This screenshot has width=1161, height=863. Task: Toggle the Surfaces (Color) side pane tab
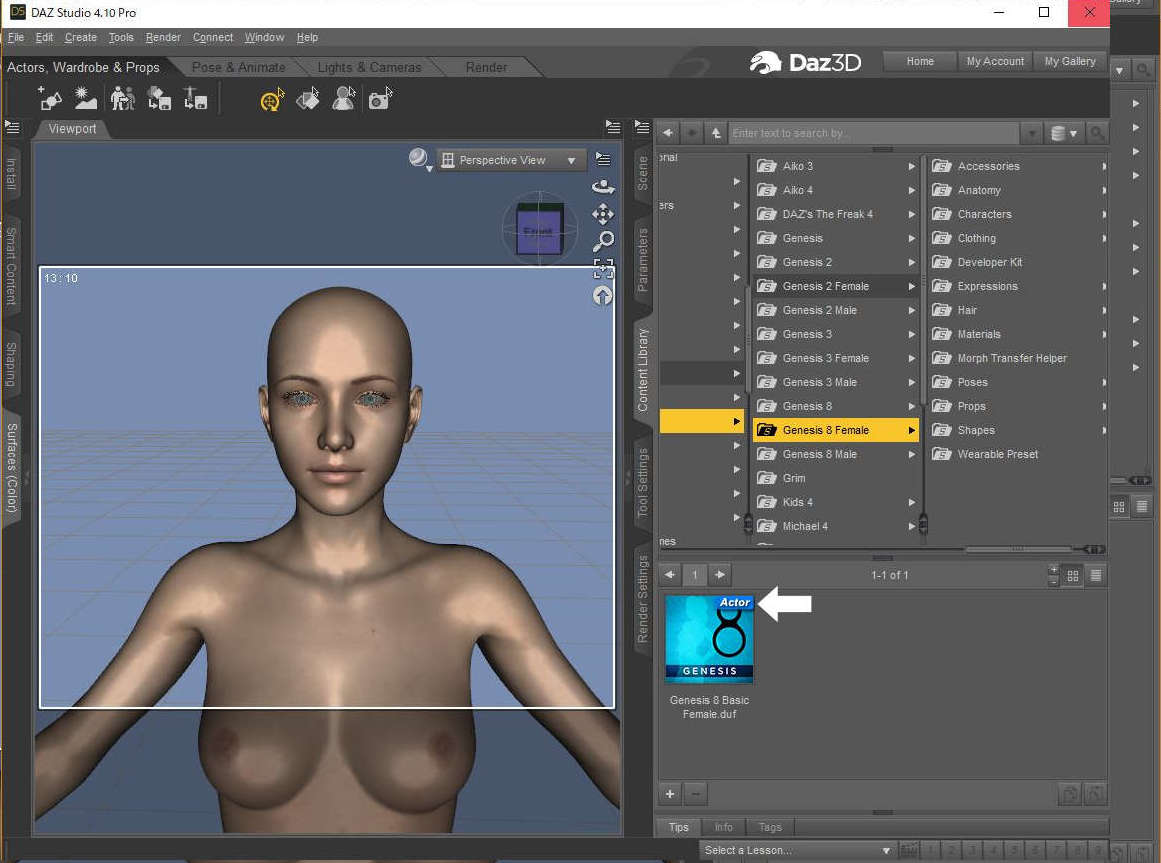[10, 468]
